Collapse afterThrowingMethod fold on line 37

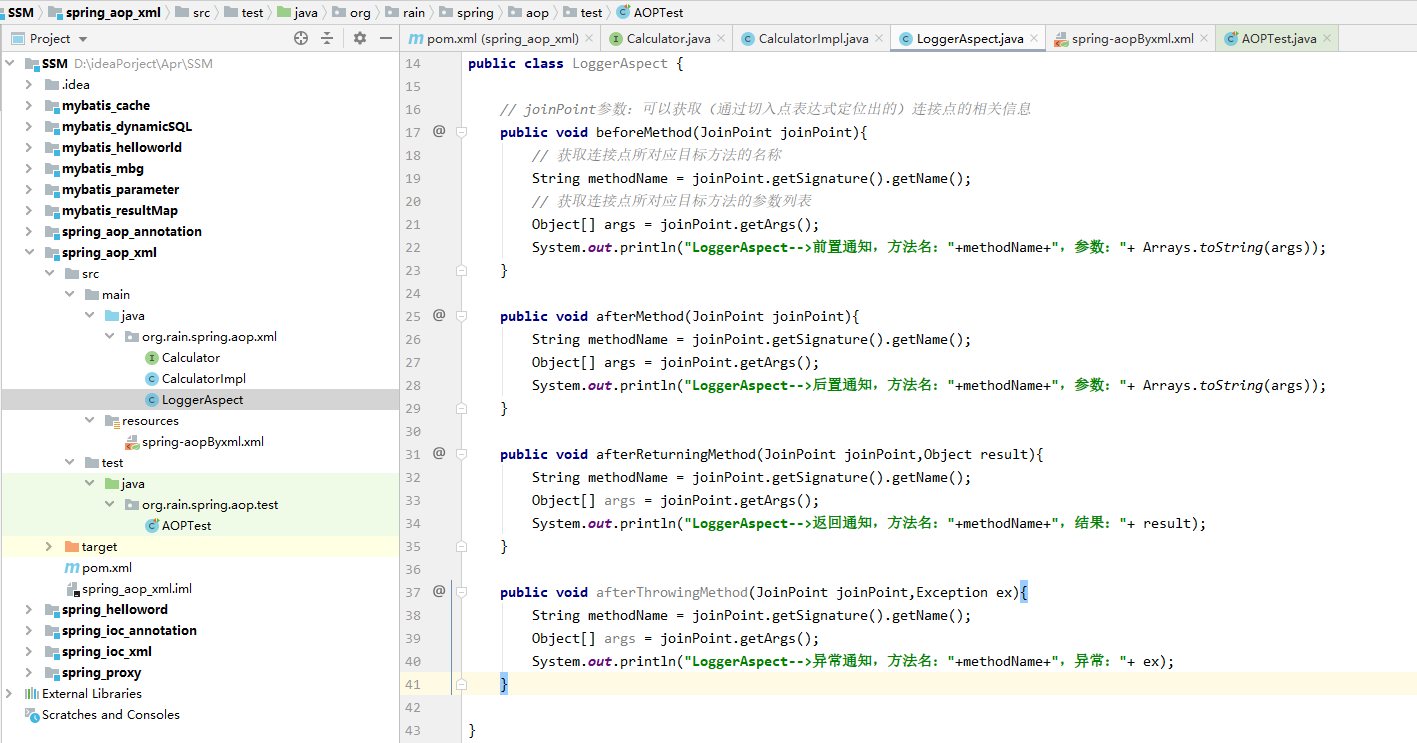click(x=461, y=592)
